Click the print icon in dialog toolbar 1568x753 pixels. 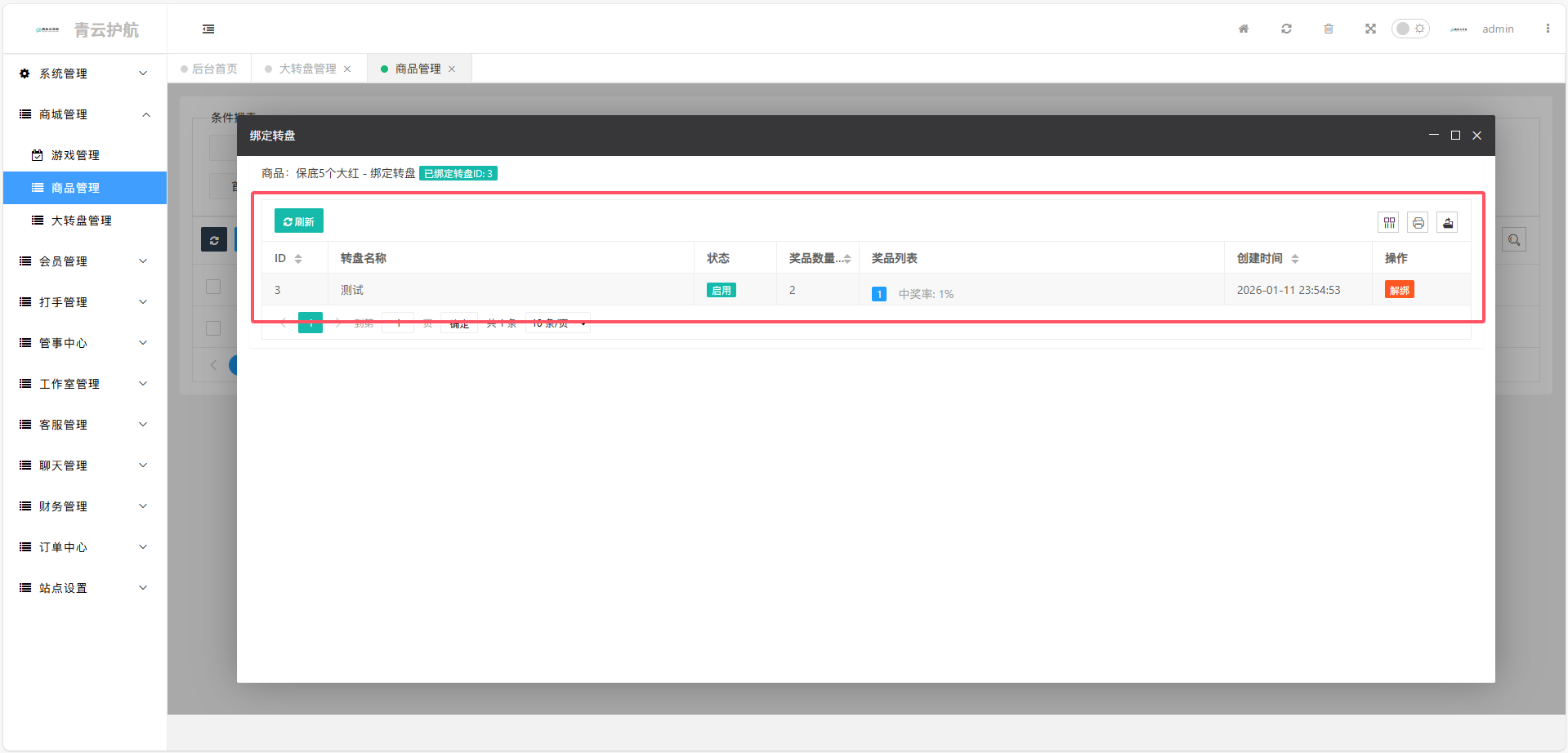click(x=1418, y=222)
